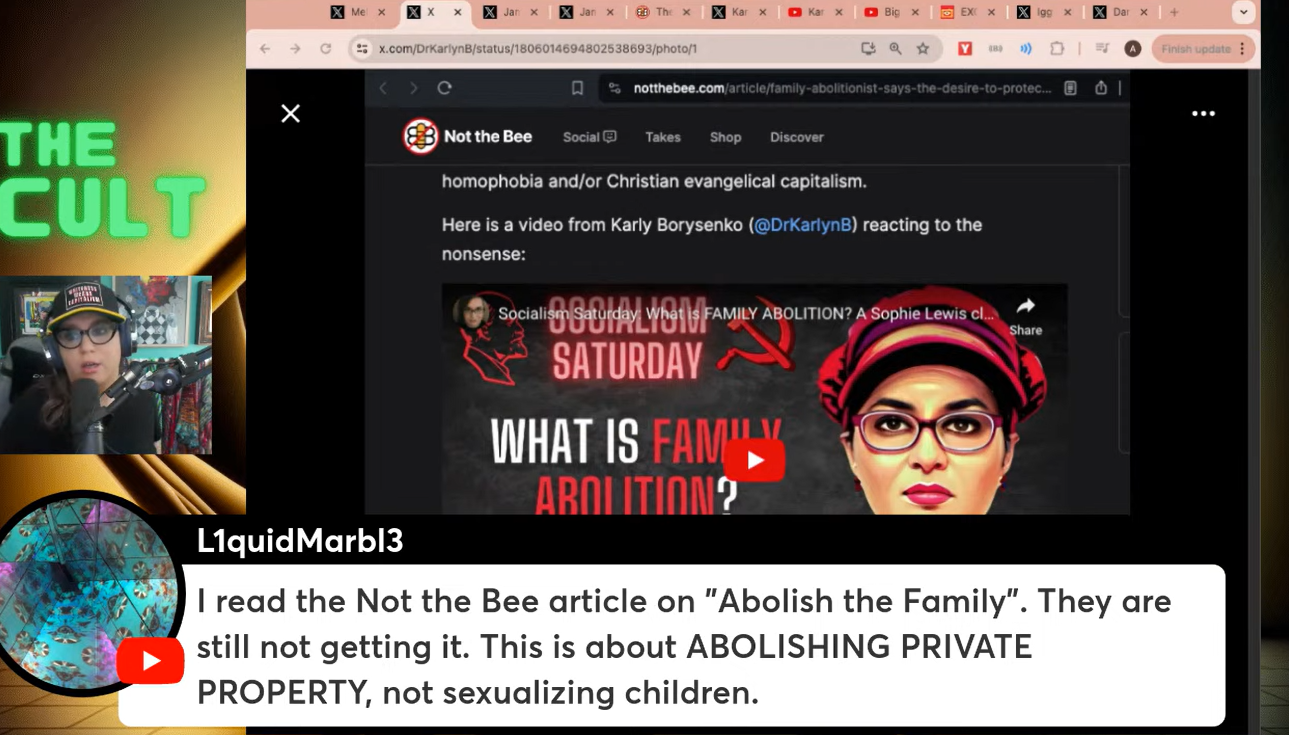Viewport: 1289px width, 735px height.
Task: Click the Finish update button
Action: point(1195,49)
